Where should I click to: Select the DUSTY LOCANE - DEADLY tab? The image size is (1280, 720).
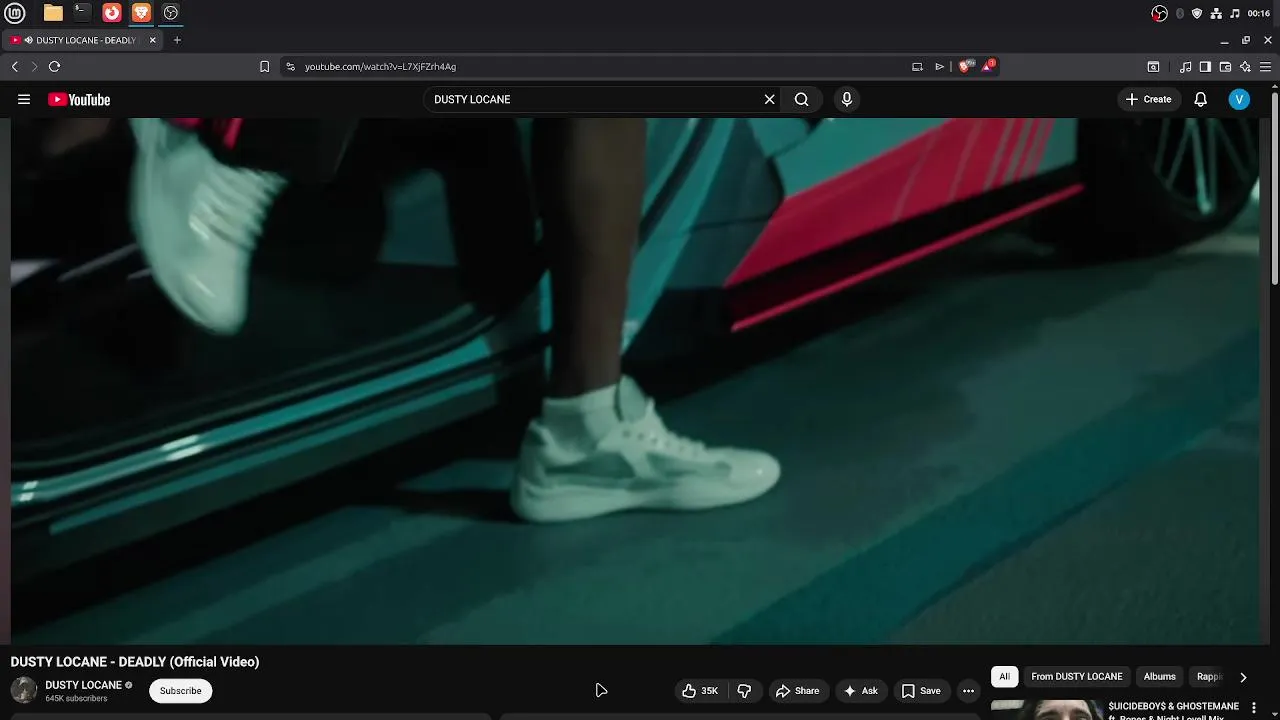(x=82, y=40)
